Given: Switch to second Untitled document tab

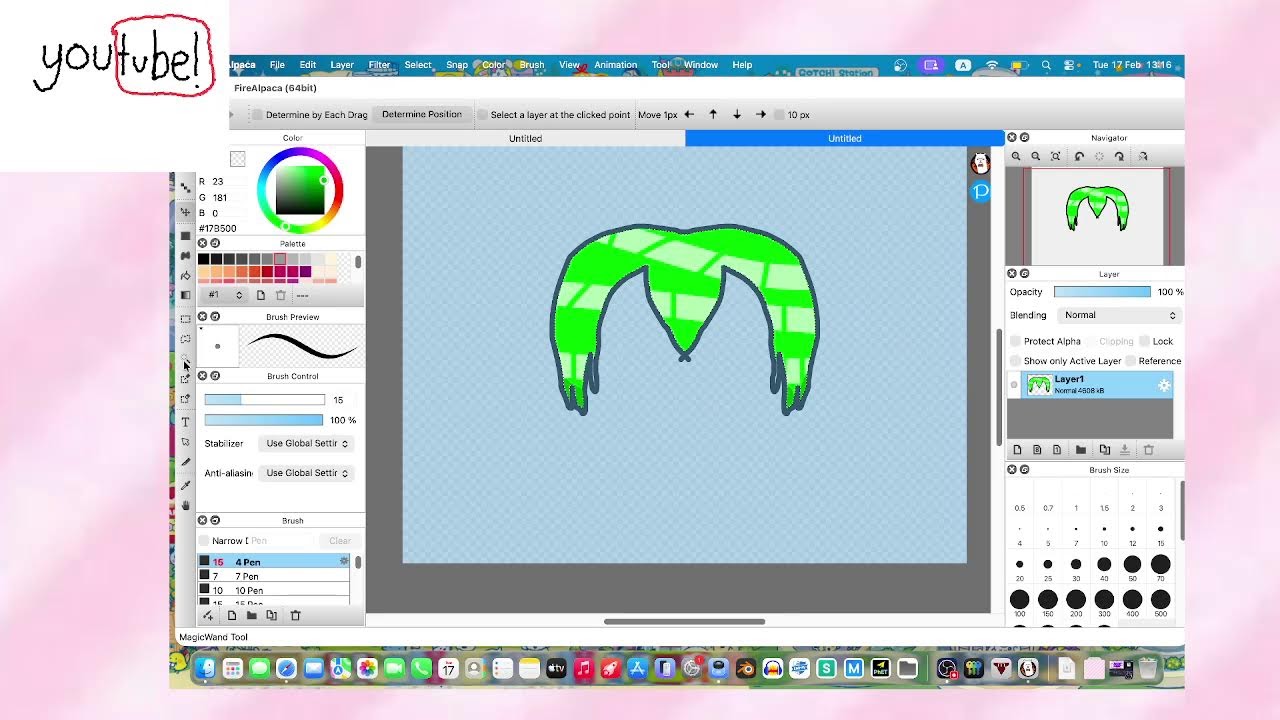Looking at the screenshot, I should click(x=844, y=138).
